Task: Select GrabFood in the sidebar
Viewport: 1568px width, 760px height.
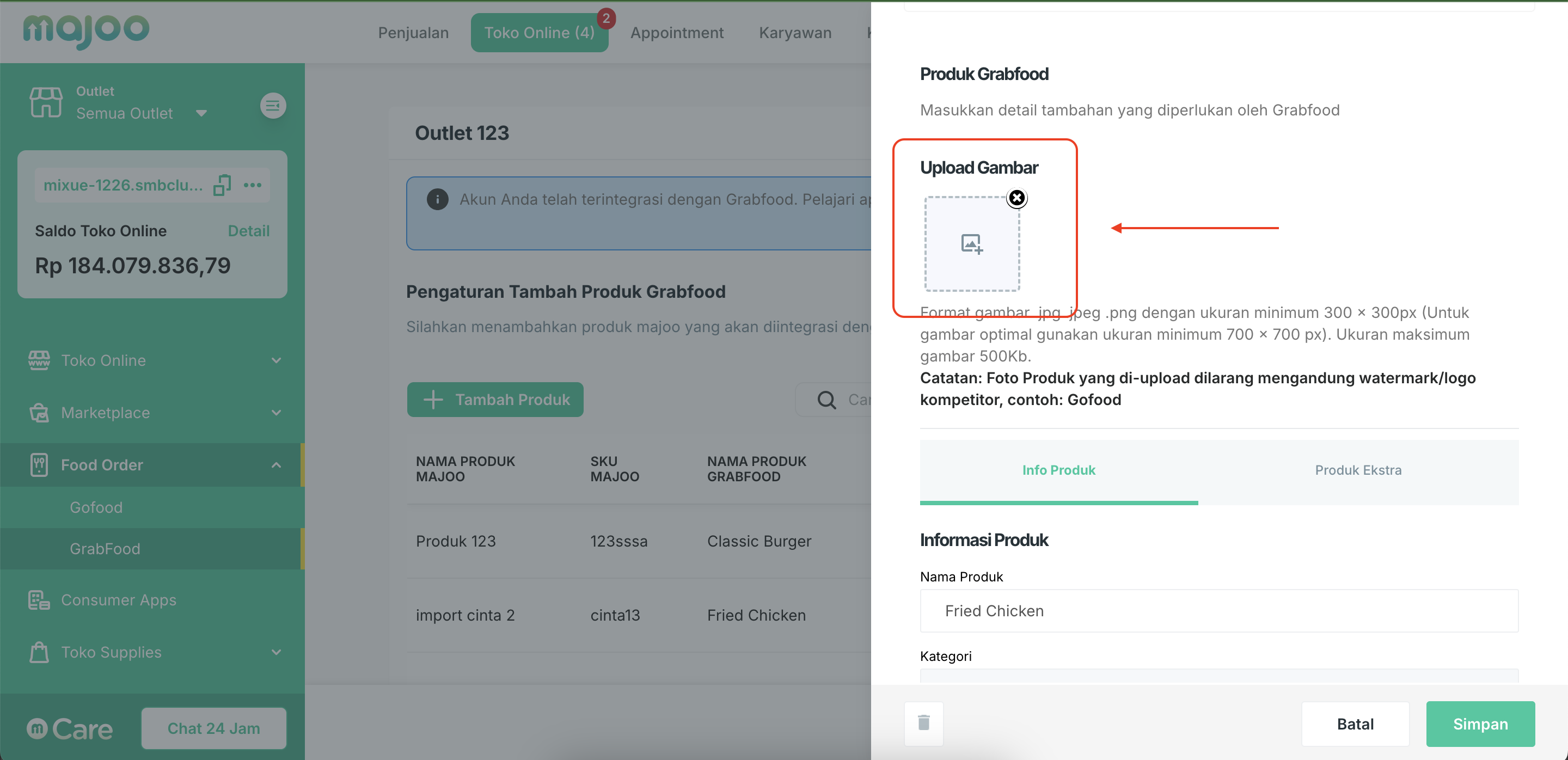Action: [x=105, y=549]
